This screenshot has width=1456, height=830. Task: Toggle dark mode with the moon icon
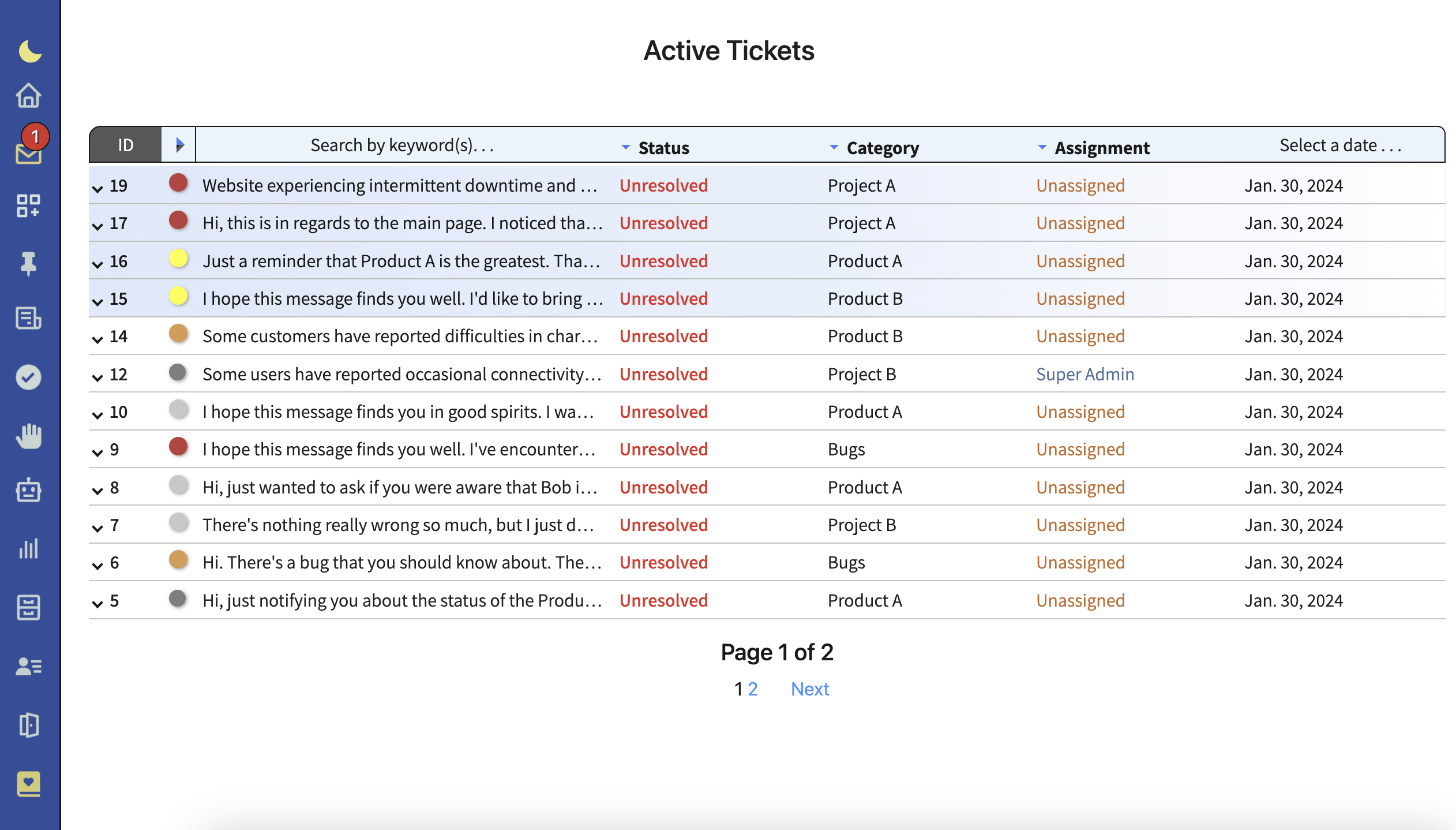coord(29,51)
